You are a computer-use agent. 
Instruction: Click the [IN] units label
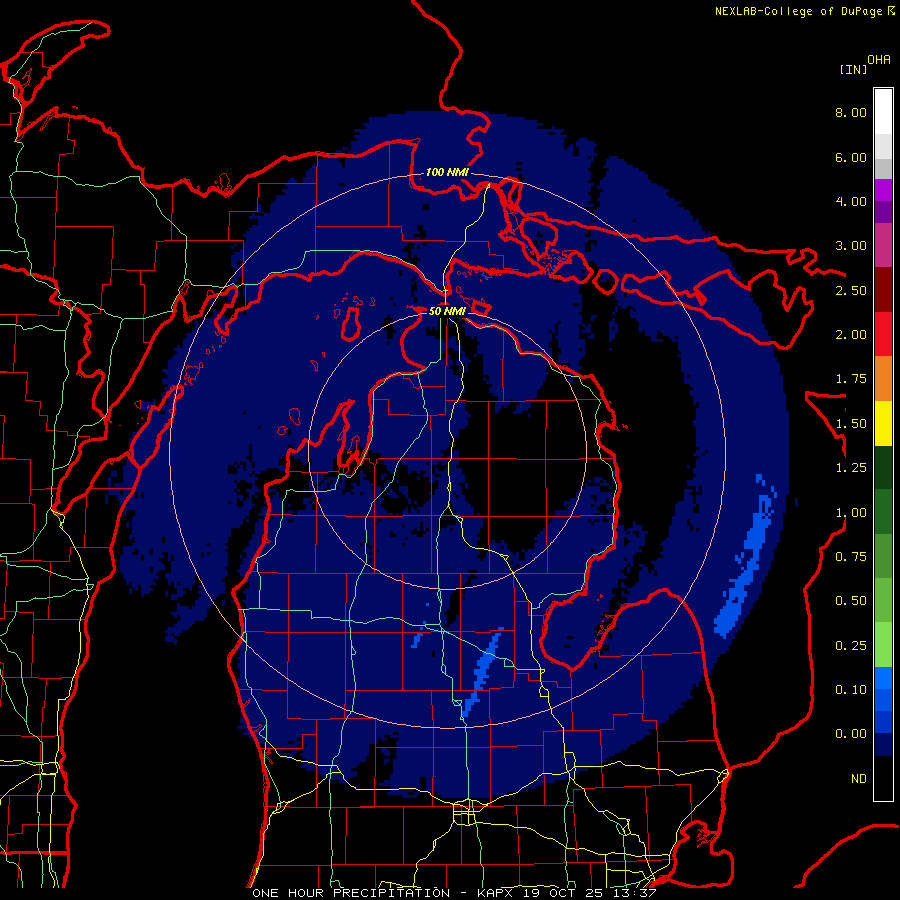[x=853, y=69]
